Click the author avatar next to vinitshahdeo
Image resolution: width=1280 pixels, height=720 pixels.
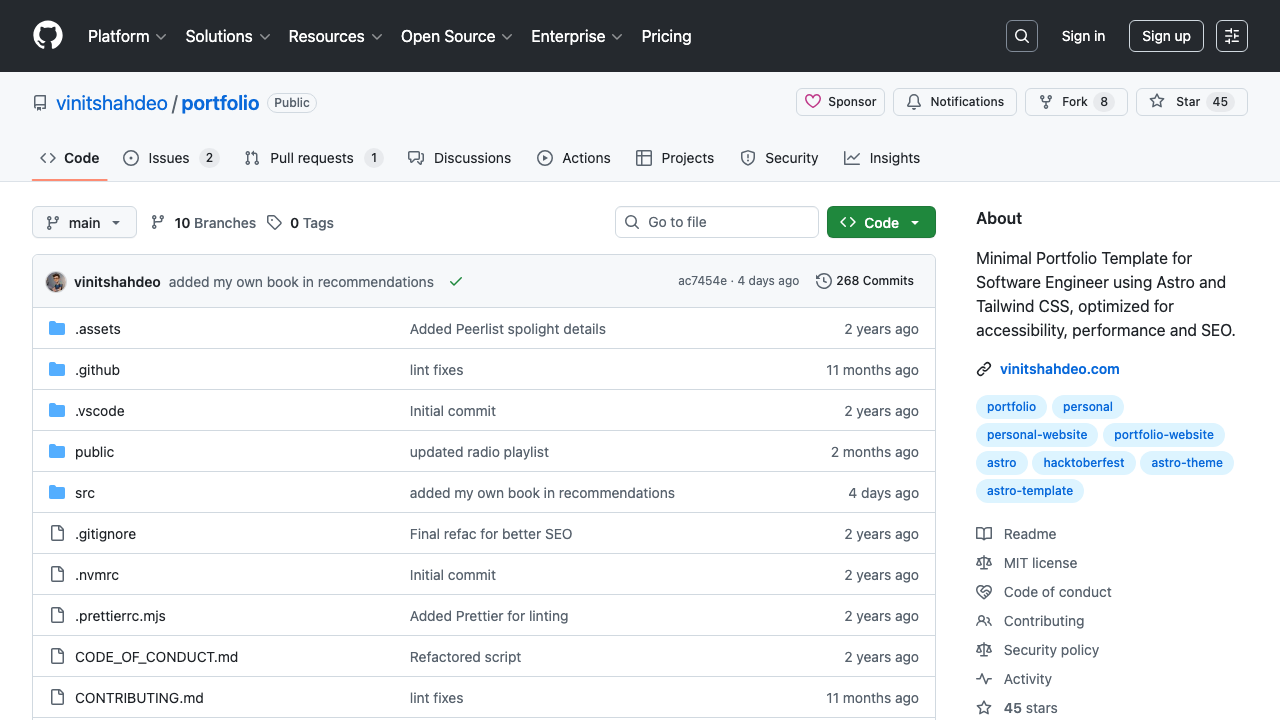coord(56,281)
